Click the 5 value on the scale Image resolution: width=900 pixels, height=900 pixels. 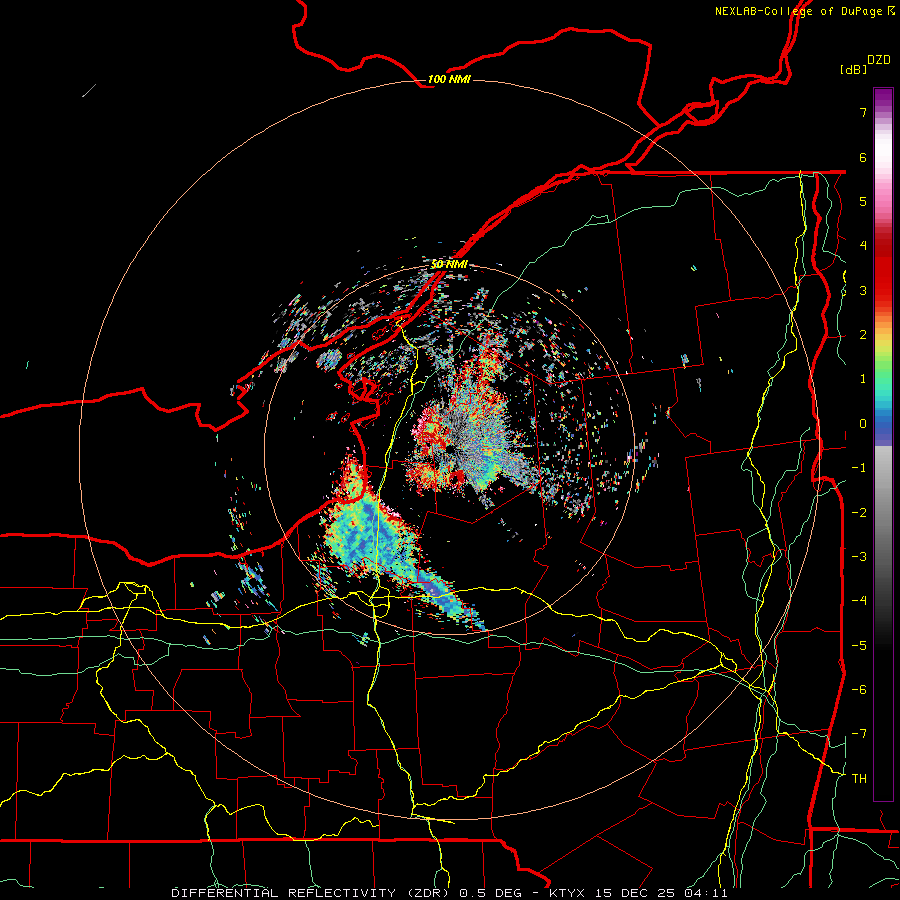point(863,201)
